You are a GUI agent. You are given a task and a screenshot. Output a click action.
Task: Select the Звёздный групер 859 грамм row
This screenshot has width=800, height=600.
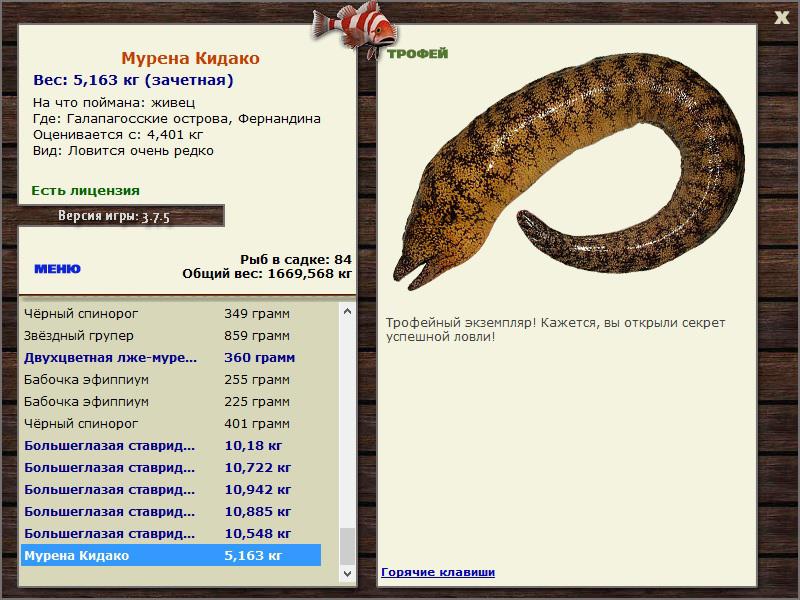(x=171, y=335)
